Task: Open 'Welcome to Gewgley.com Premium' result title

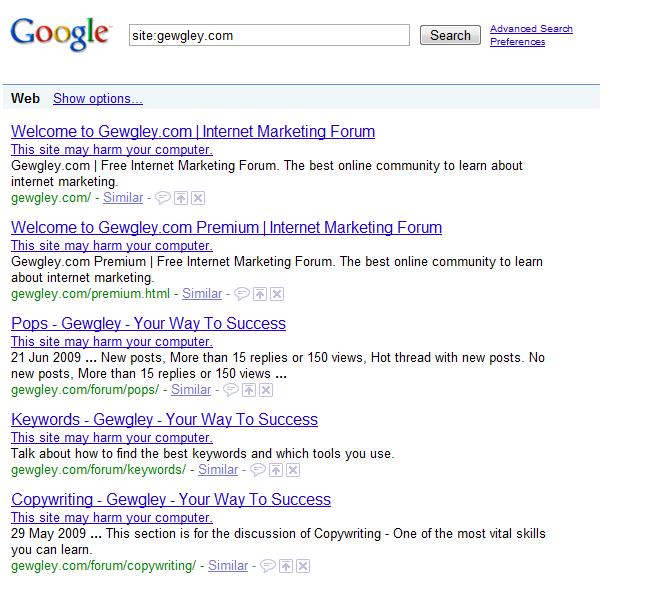Action: pos(226,228)
